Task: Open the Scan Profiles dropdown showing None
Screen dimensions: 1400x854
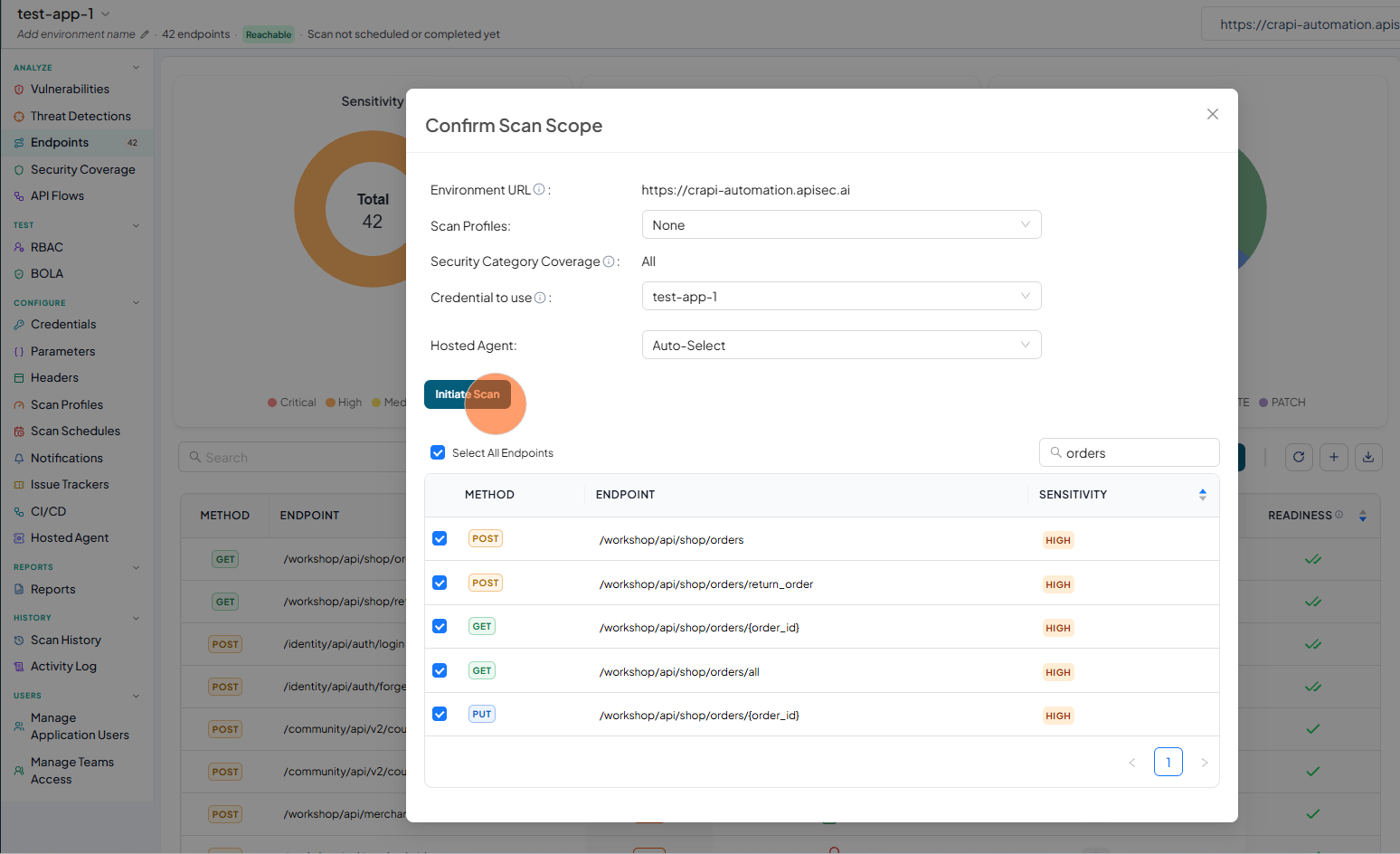Action: click(x=841, y=224)
